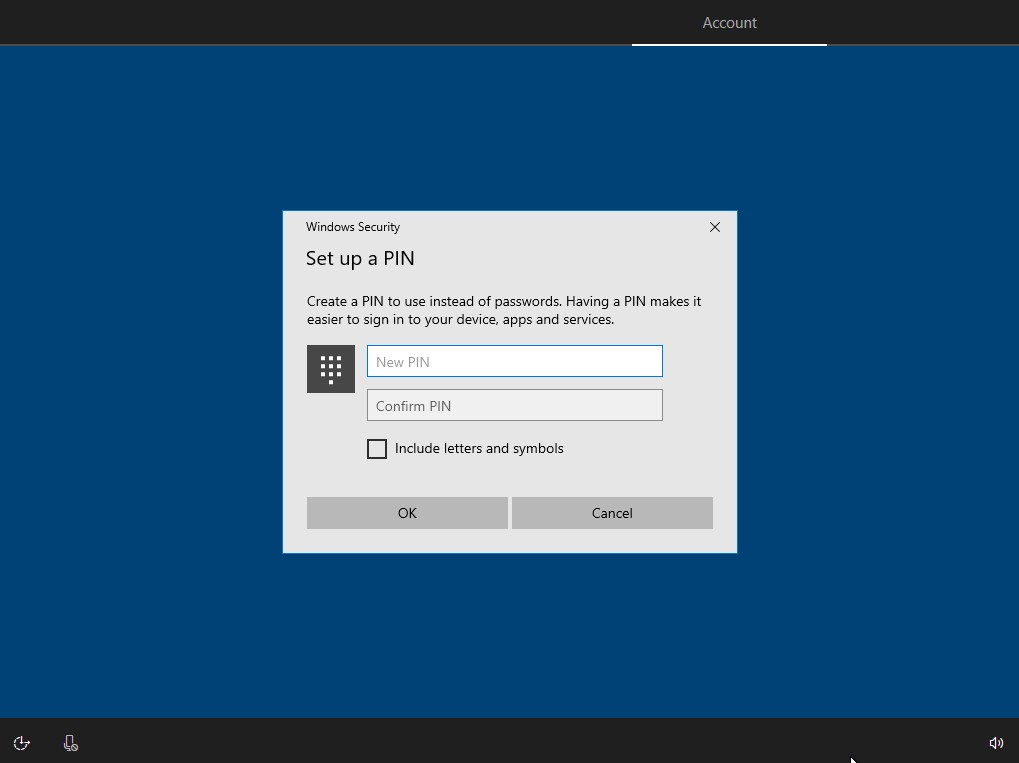Viewport: 1019px width, 763px height.
Task: Focus the Confirm PIN field
Action: 515,406
